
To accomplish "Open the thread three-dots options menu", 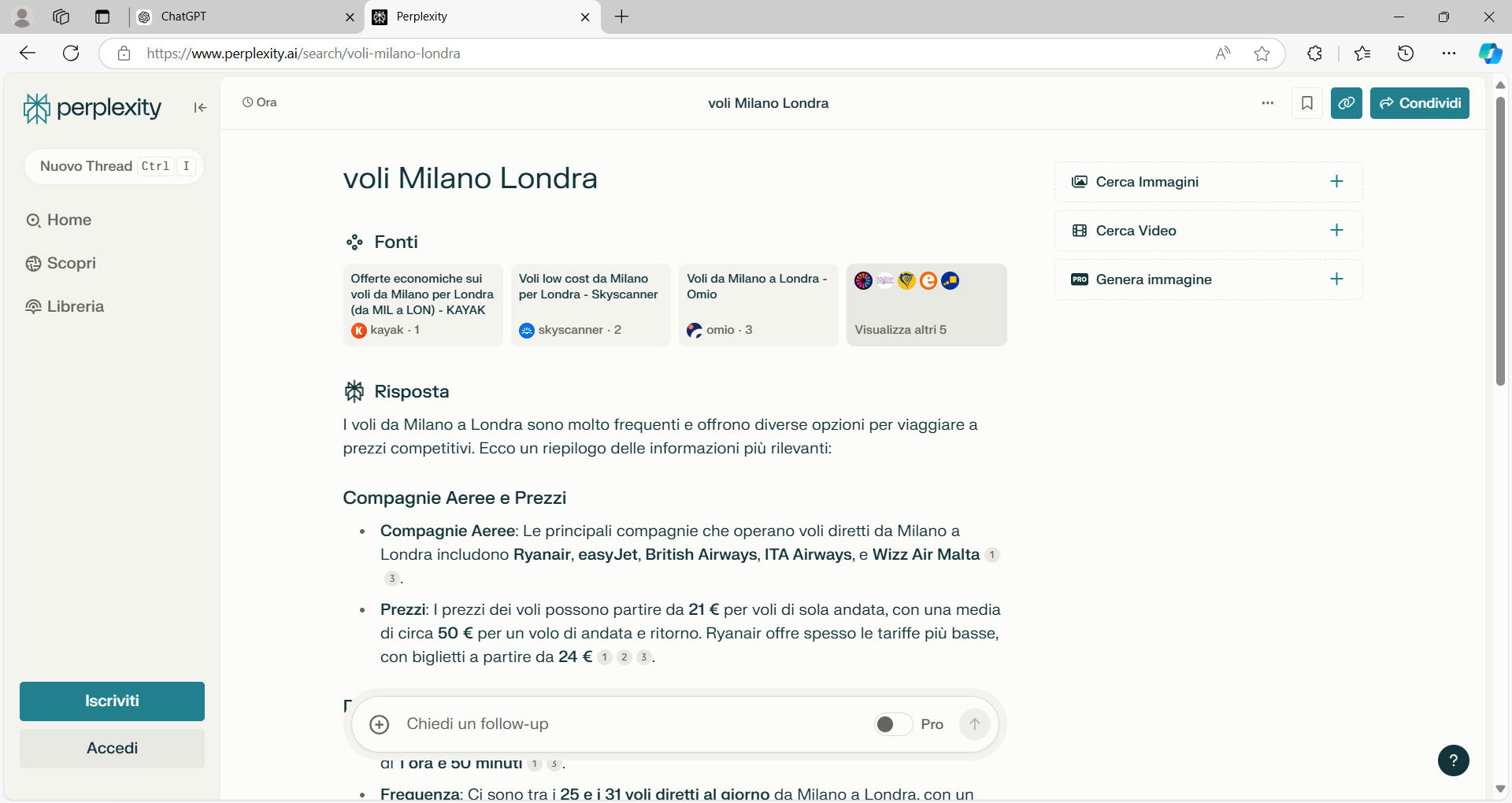I will tap(1267, 103).
